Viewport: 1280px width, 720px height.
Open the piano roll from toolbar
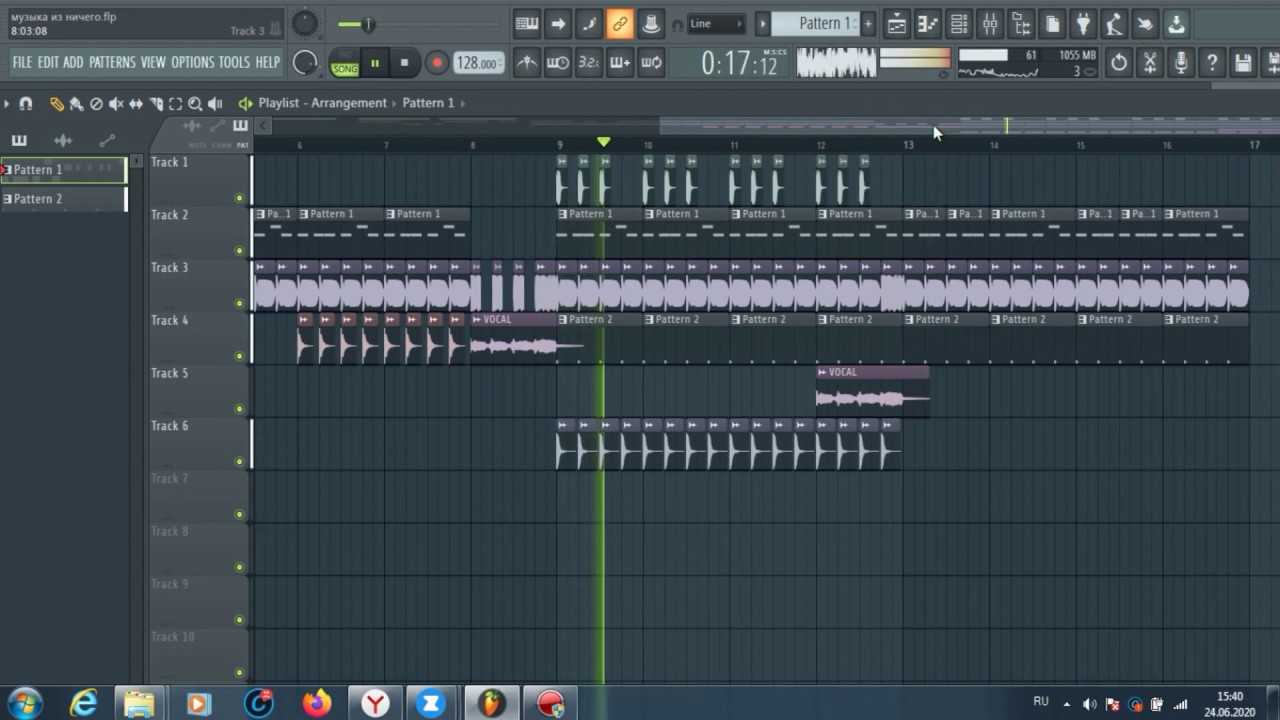coord(928,24)
